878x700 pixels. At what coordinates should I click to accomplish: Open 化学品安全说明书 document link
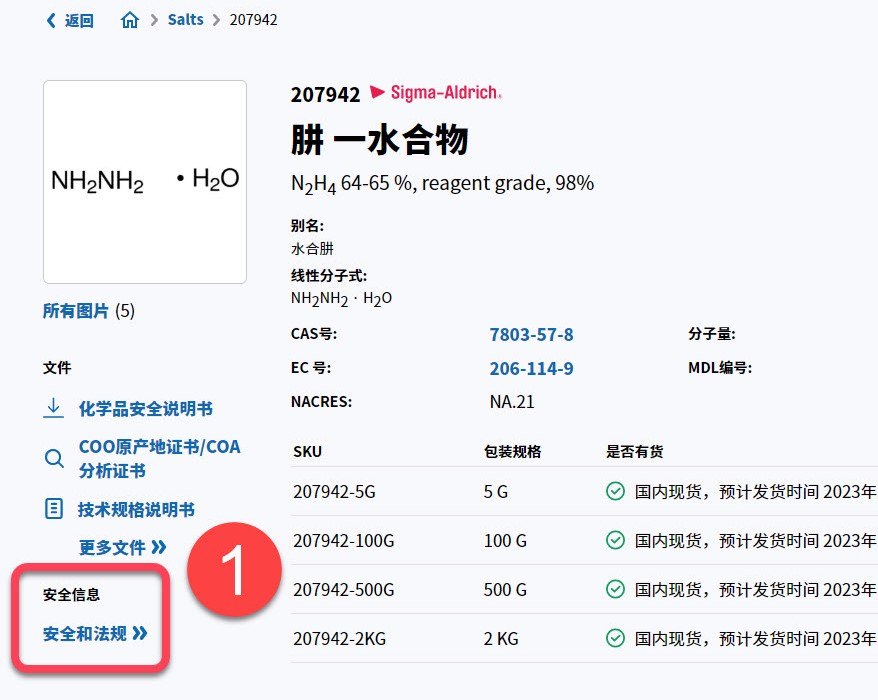click(145, 408)
